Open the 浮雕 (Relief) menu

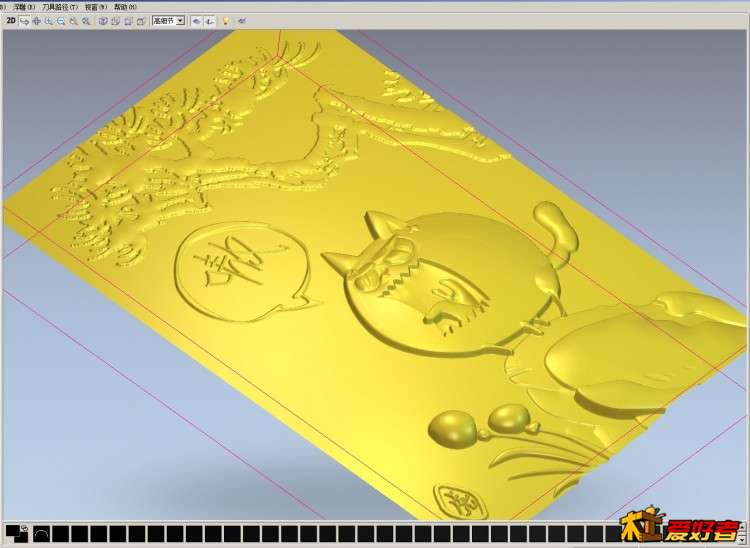(24, 7)
